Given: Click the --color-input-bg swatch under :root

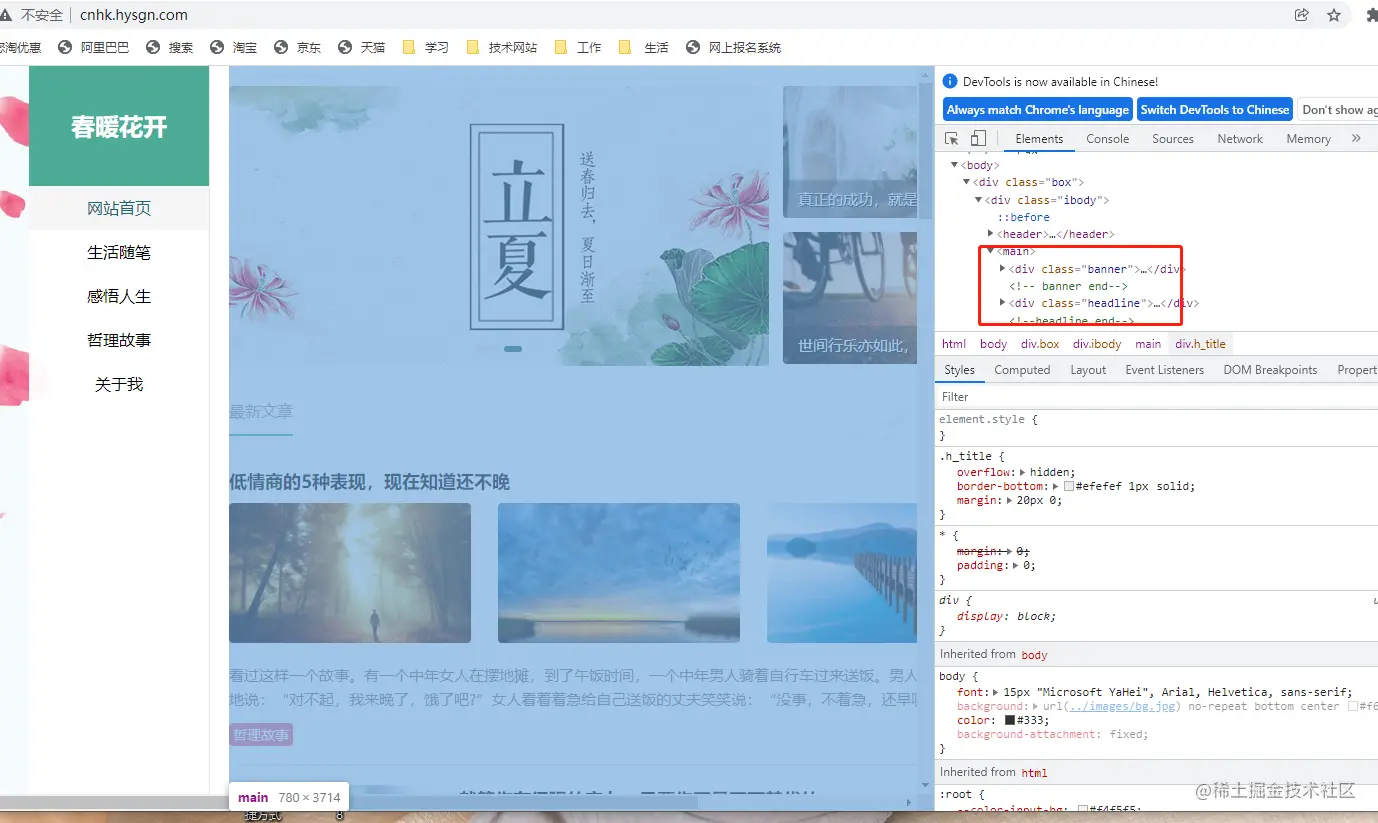Looking at the screenshot, I should click(x=1083, y=810).
